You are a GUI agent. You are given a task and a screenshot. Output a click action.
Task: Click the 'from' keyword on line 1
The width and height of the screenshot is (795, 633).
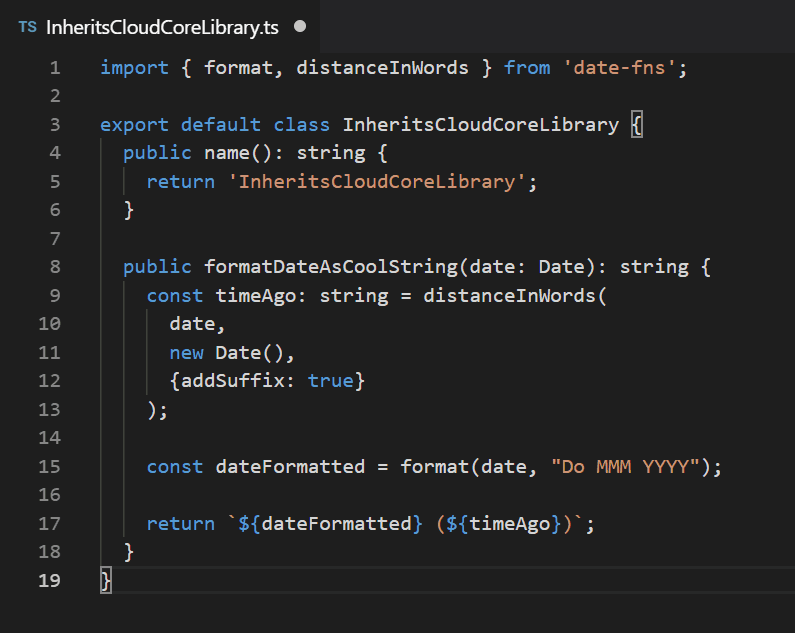pyautogui.click(x=527, y=67)
